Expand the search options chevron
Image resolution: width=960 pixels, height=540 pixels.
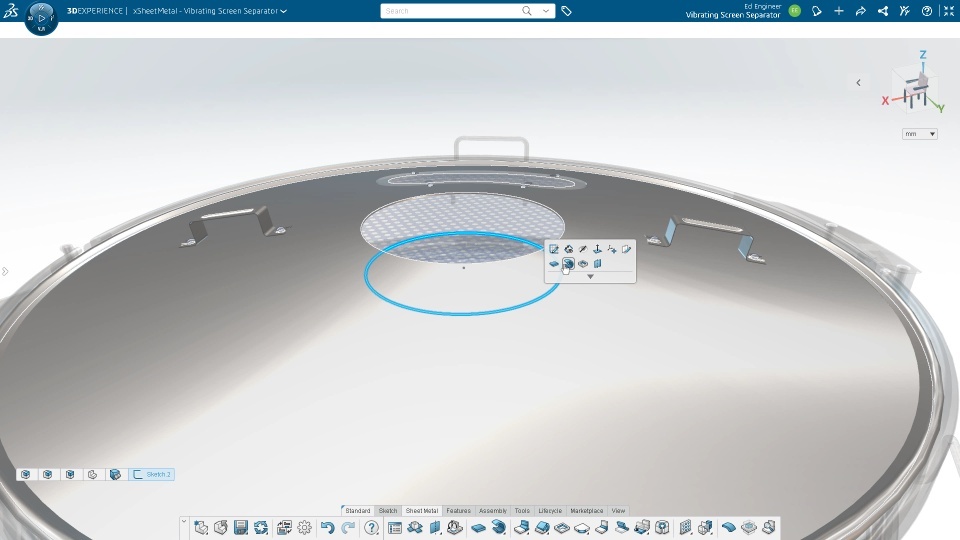point(546,11)
